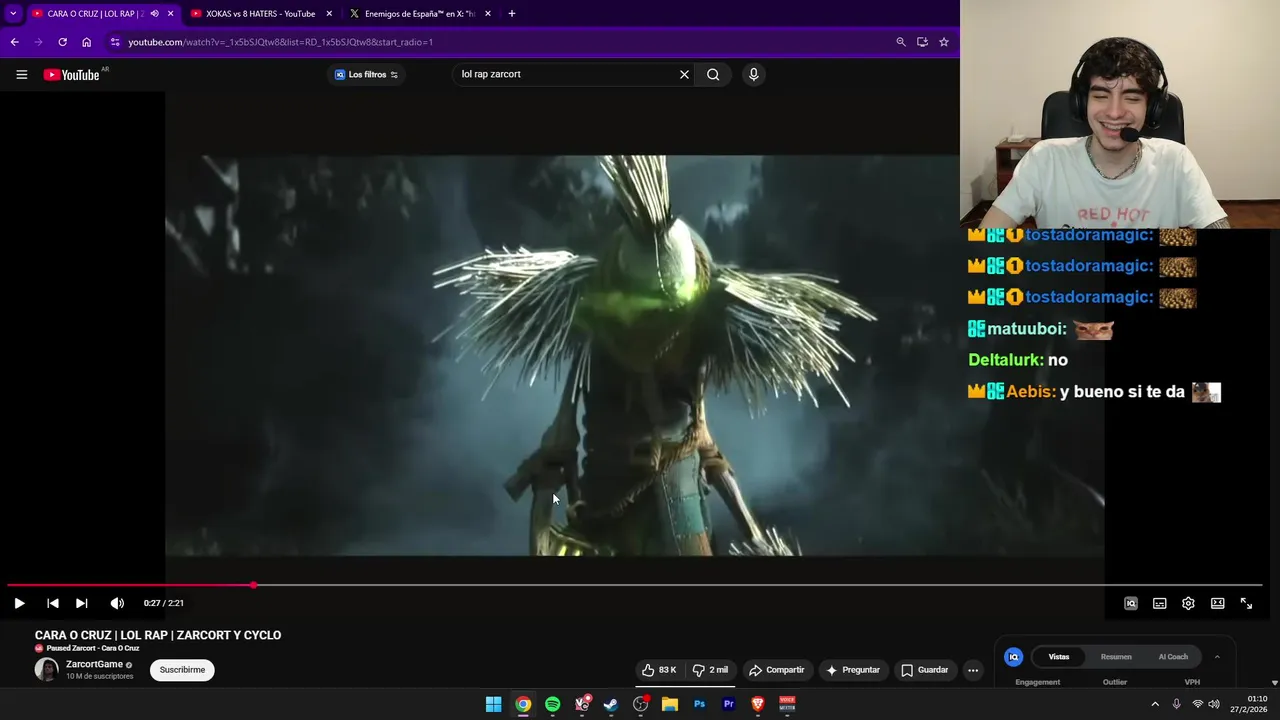This screenshot has width=1280, height=720.
Task: Click the 0:27 / 2:21 time display
Action: pos(163,603)
